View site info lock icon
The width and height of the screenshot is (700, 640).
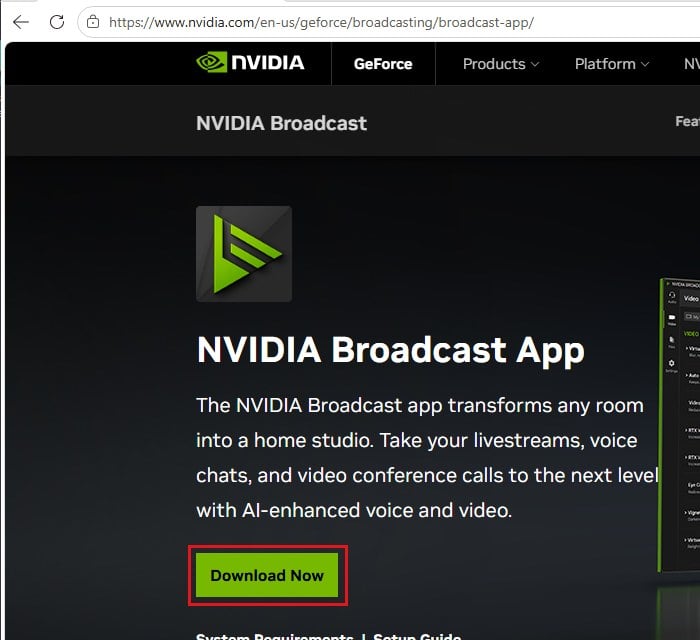point(93,21)
